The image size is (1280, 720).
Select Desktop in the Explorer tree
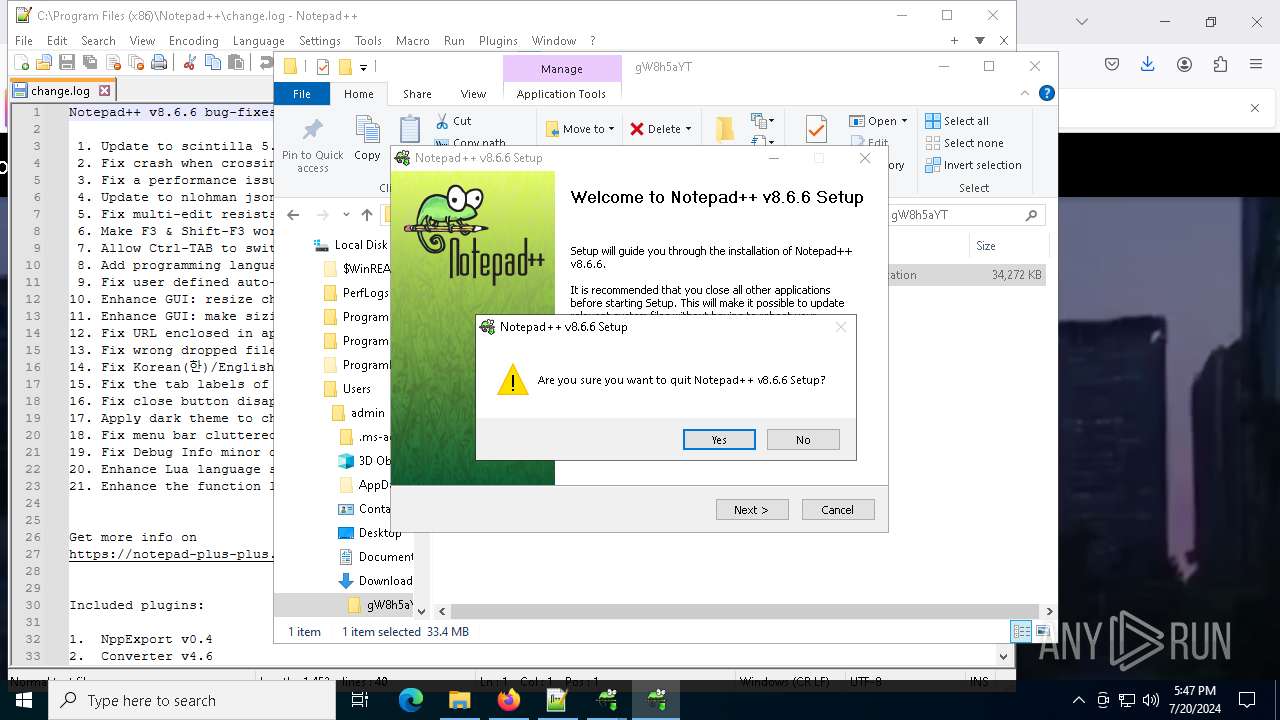tap(369, 533)
